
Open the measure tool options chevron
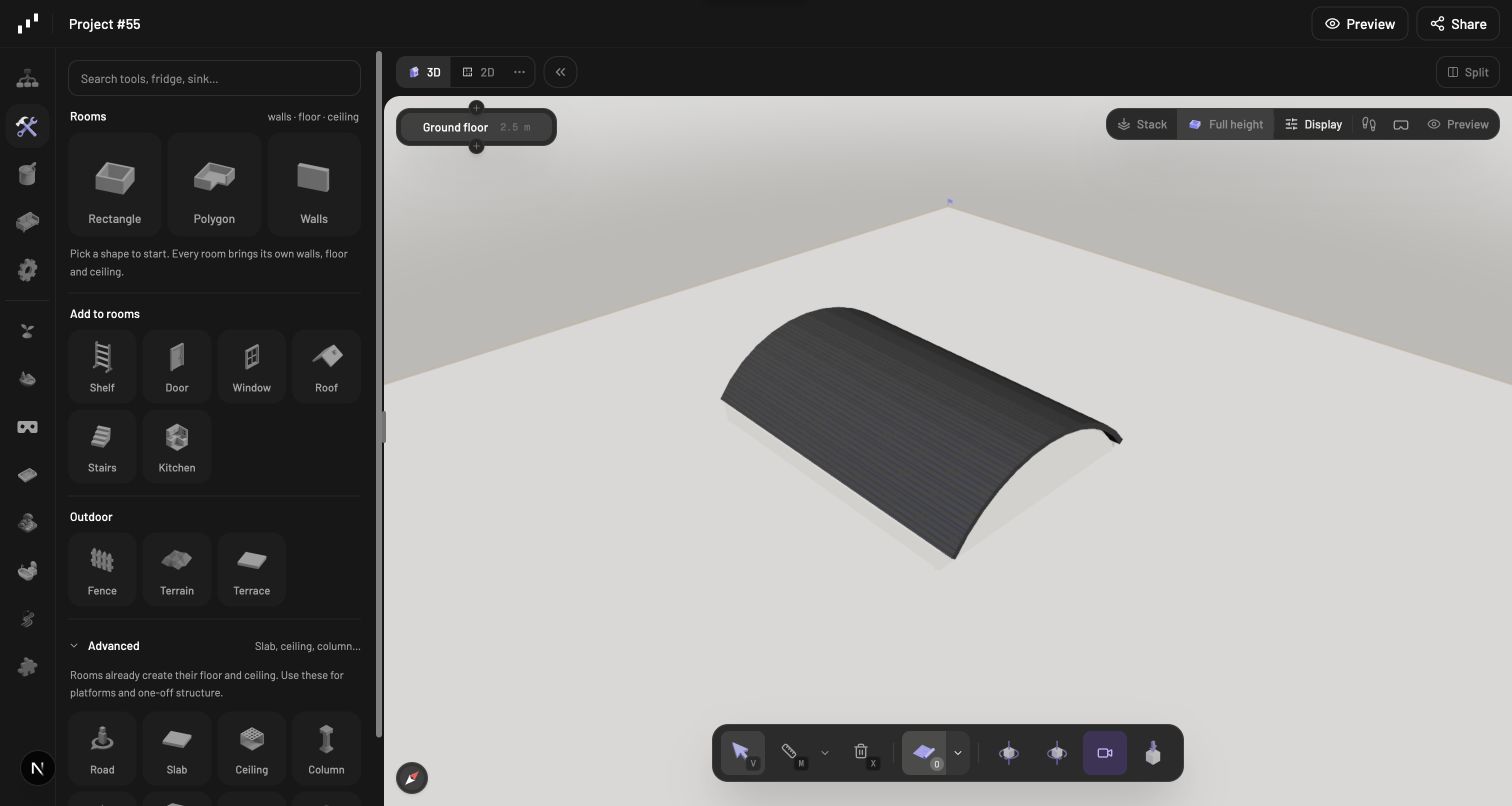pyautogui.click(x=825, y=753)
